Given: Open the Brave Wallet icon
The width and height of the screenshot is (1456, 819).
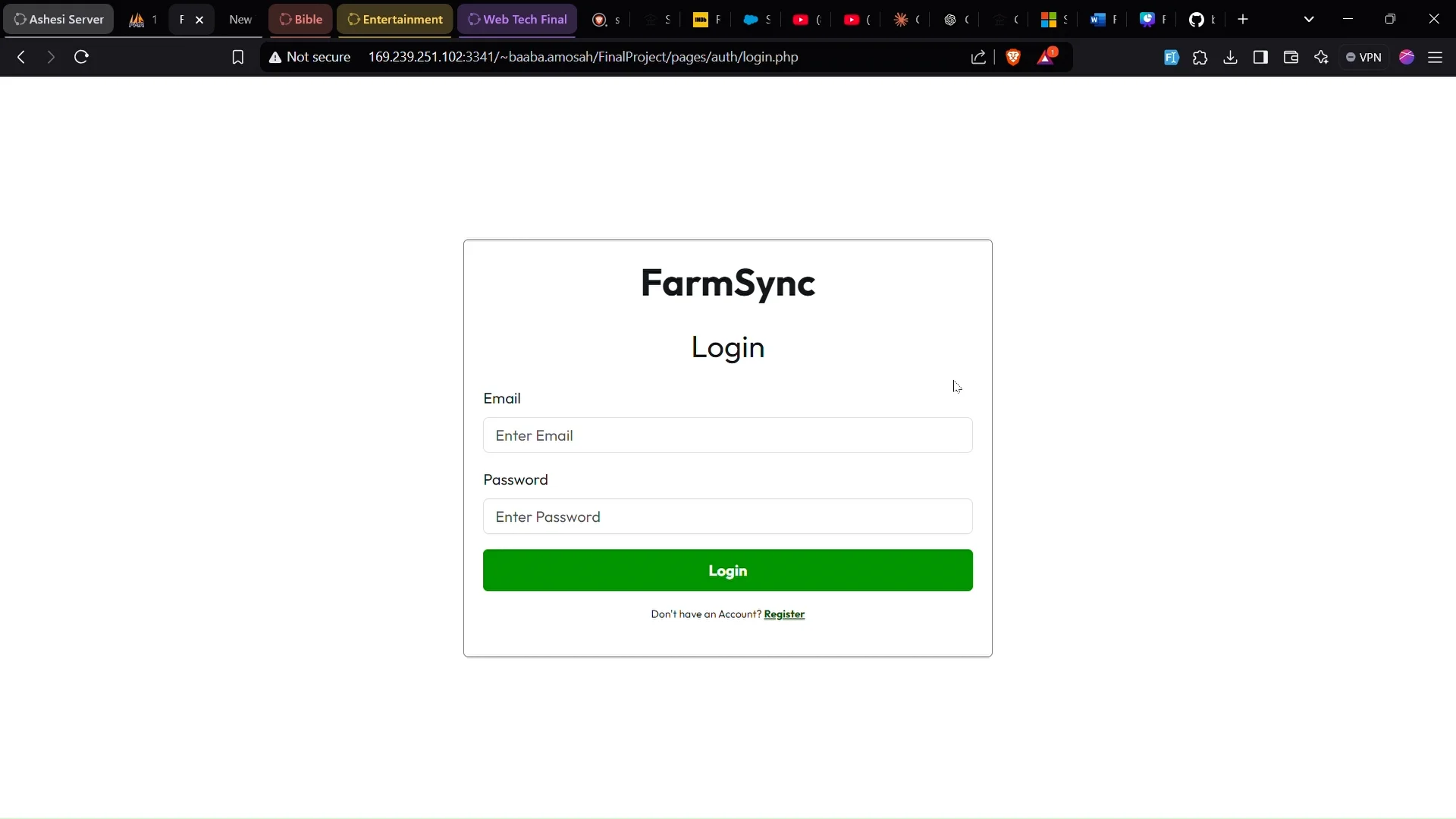Looking at the screenshot, I should (x=1291, y=57).
